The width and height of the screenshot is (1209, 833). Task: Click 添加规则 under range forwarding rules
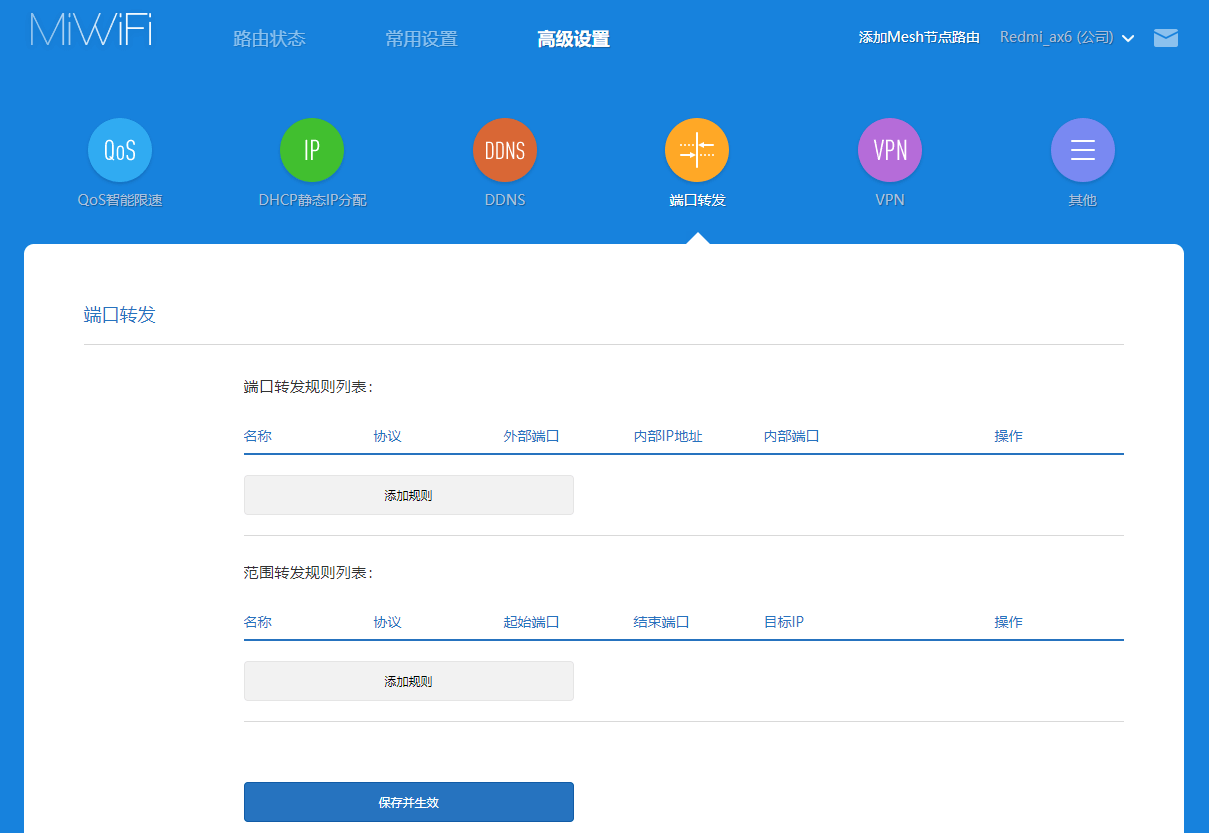[x=408, y=680]
